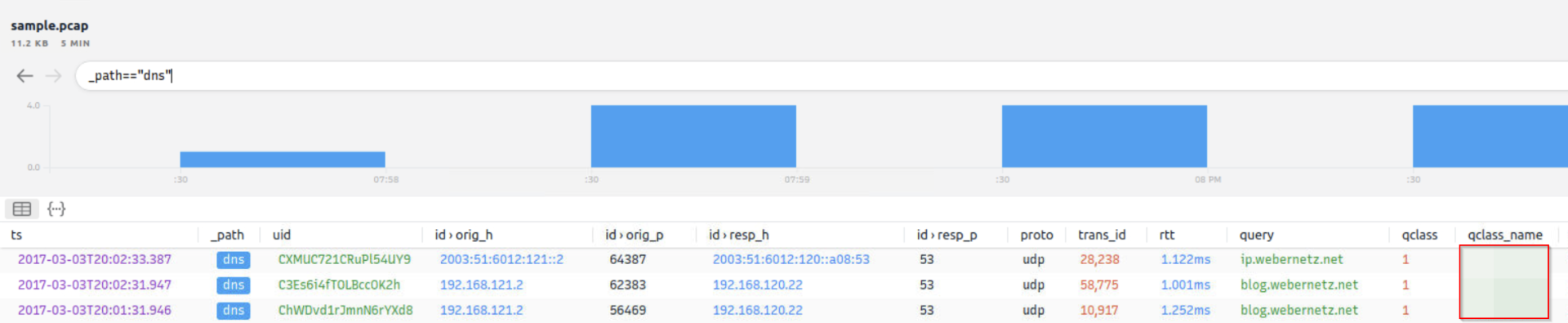Click rtt value 1.252ms
The width and height of the screenshot is (1568, 323).
click(1186, 310)
